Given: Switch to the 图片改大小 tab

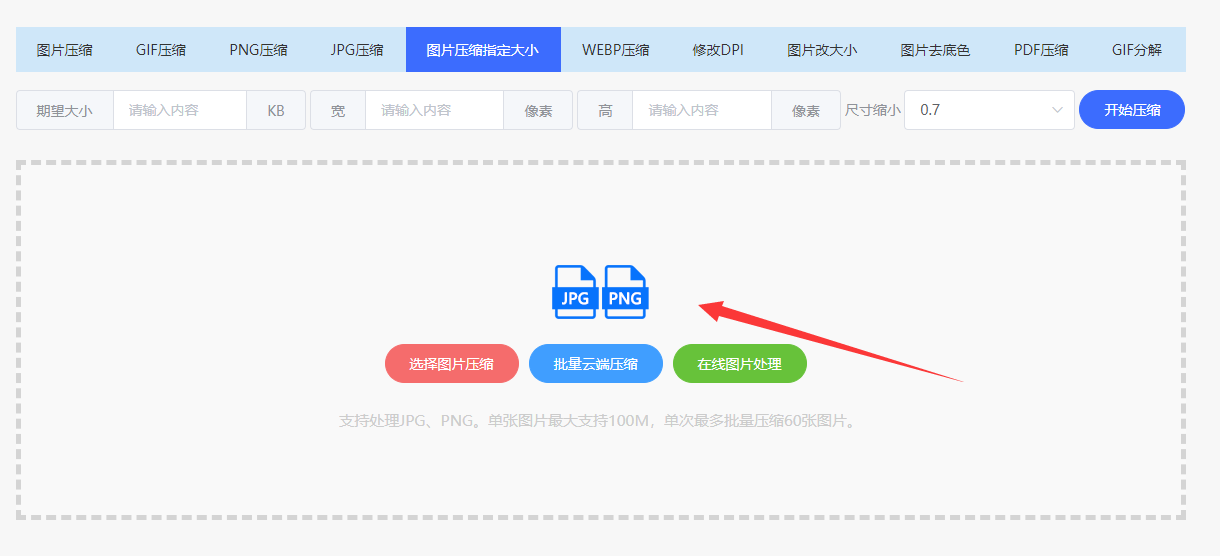Looking at the screenshot, I should pos(822,50).
